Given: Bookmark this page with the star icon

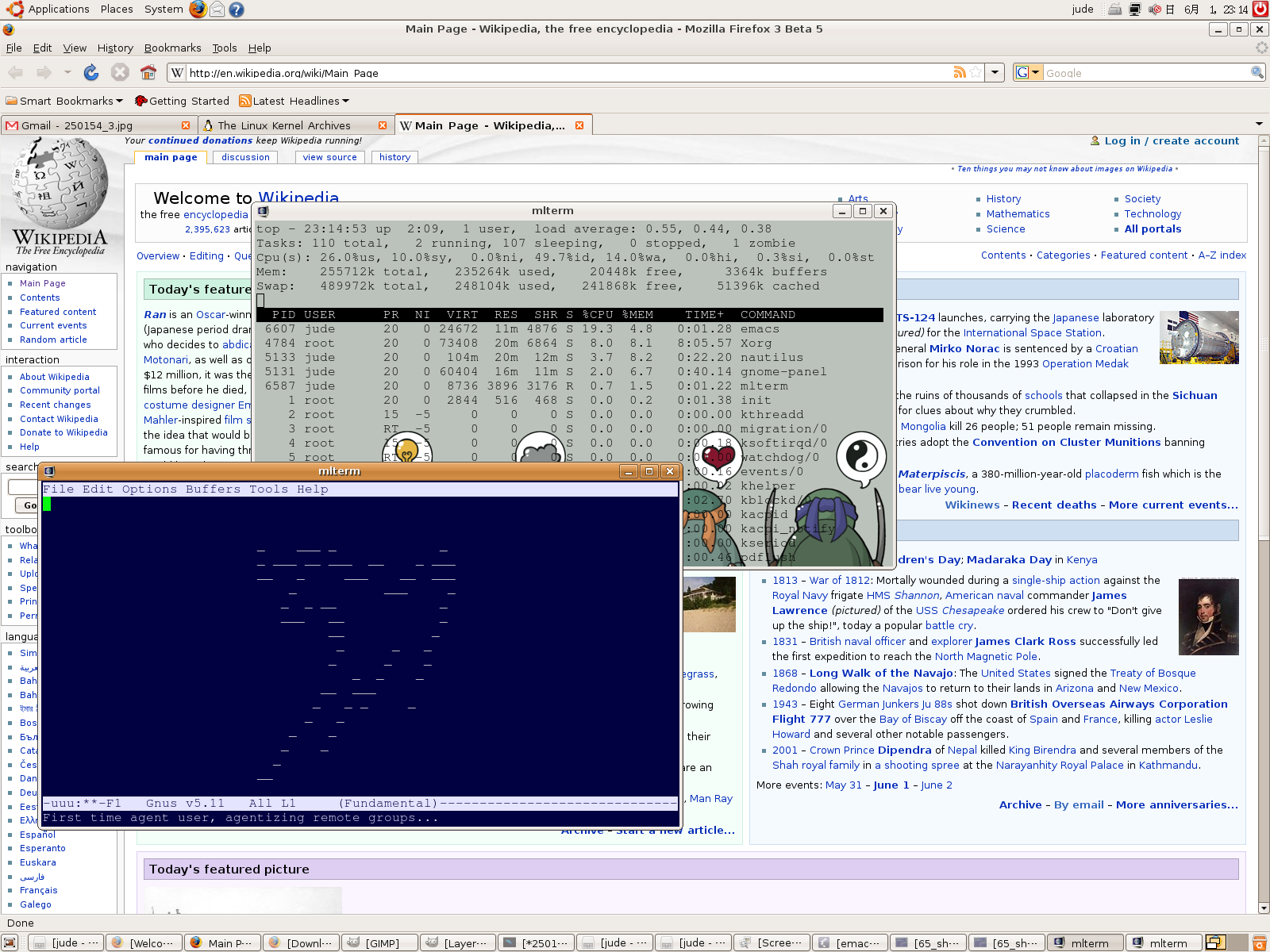Looking at the screenshot, I should point(976,72).
